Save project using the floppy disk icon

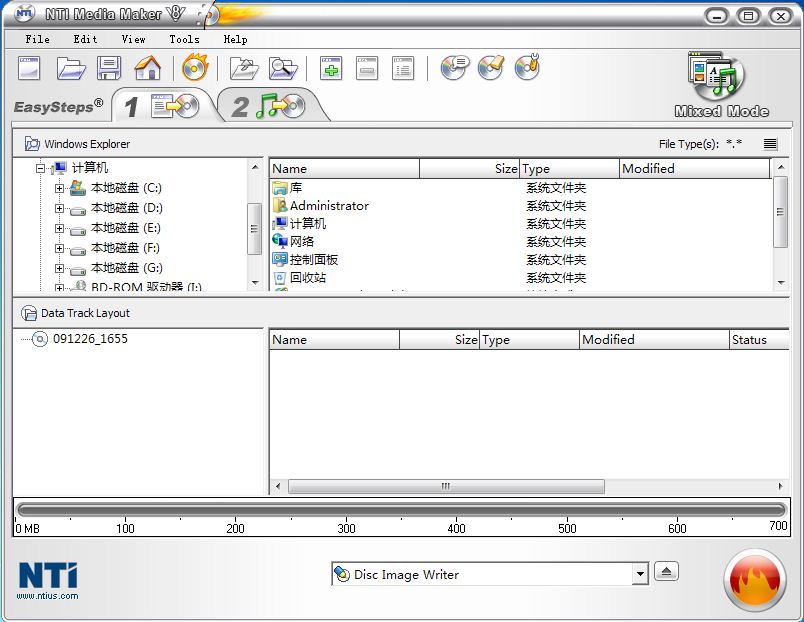pos(109,68)
